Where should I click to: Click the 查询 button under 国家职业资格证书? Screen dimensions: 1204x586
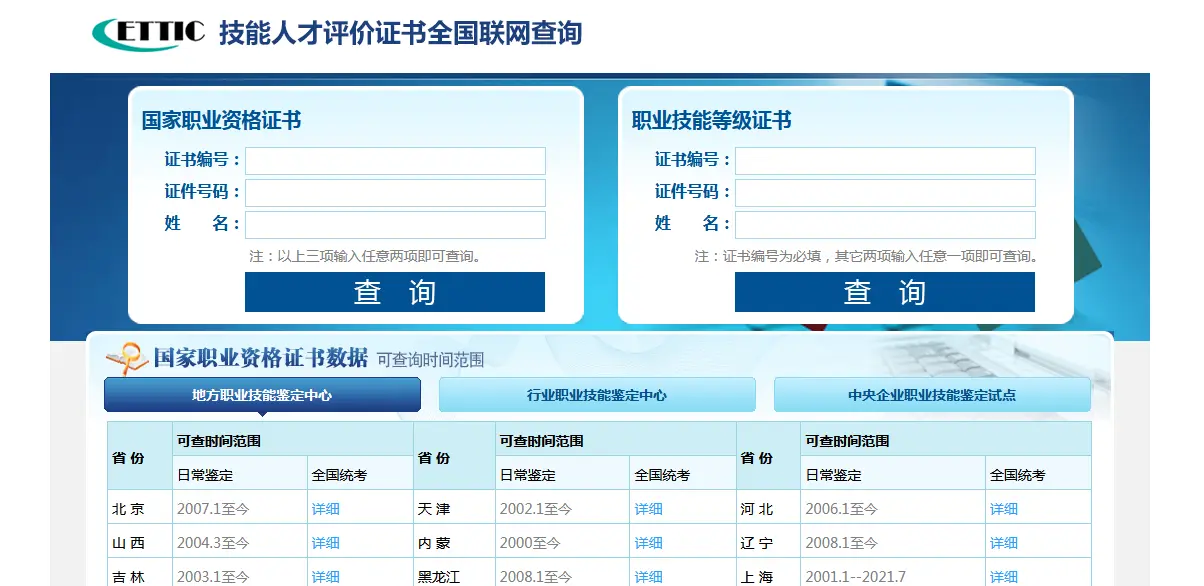394,291
